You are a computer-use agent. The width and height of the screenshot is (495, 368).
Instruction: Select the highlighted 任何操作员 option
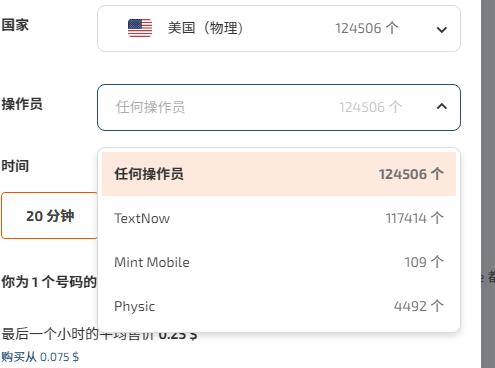[279, 174]
